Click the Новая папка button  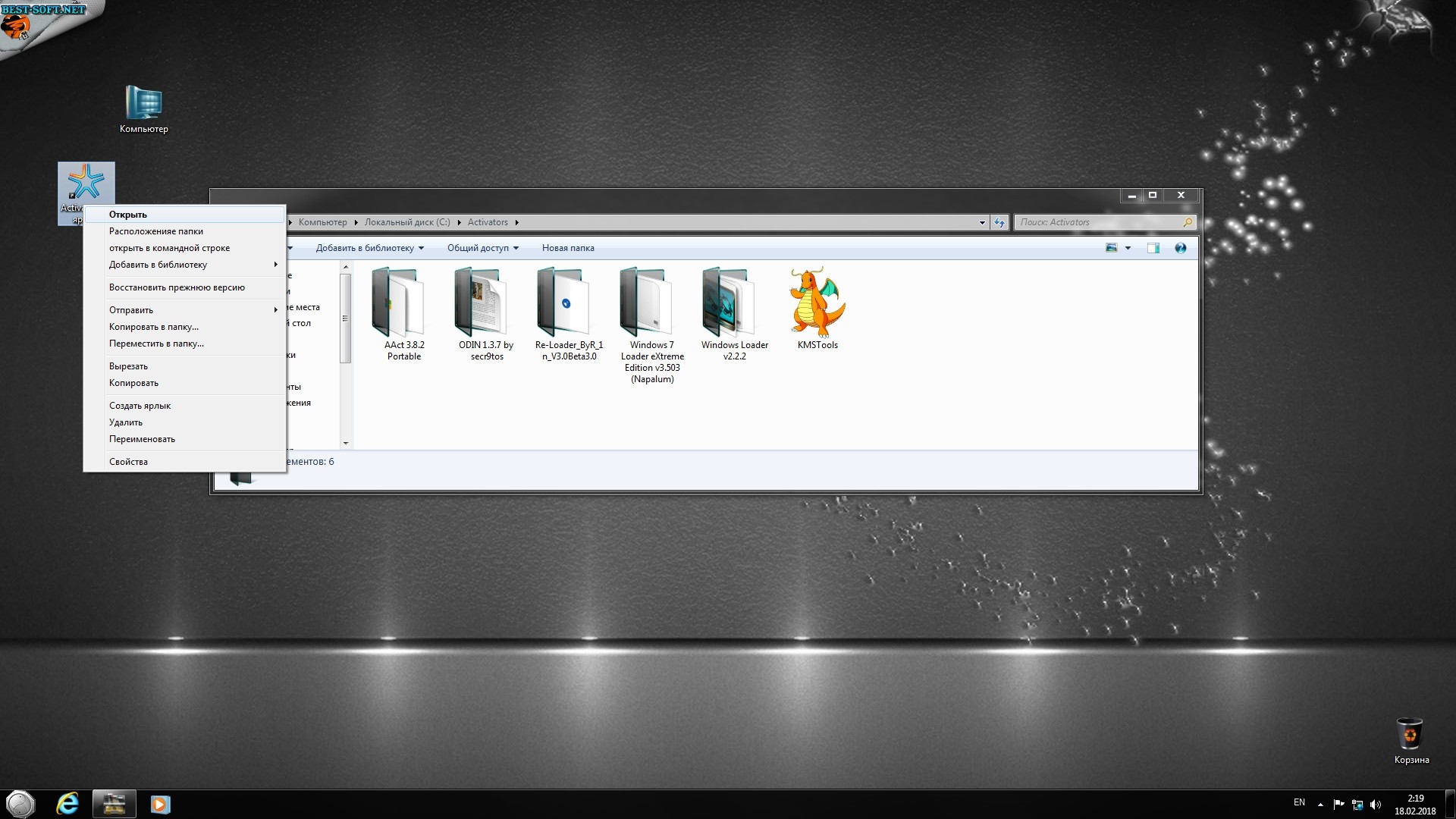coord(567,248)
